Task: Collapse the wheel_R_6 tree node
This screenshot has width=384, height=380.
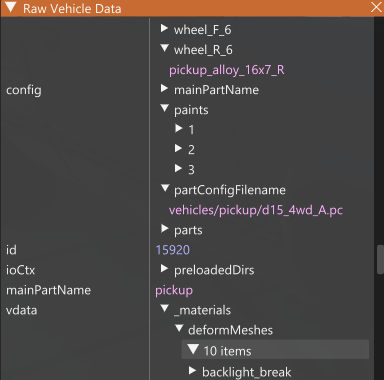Action: coord(164,48)
